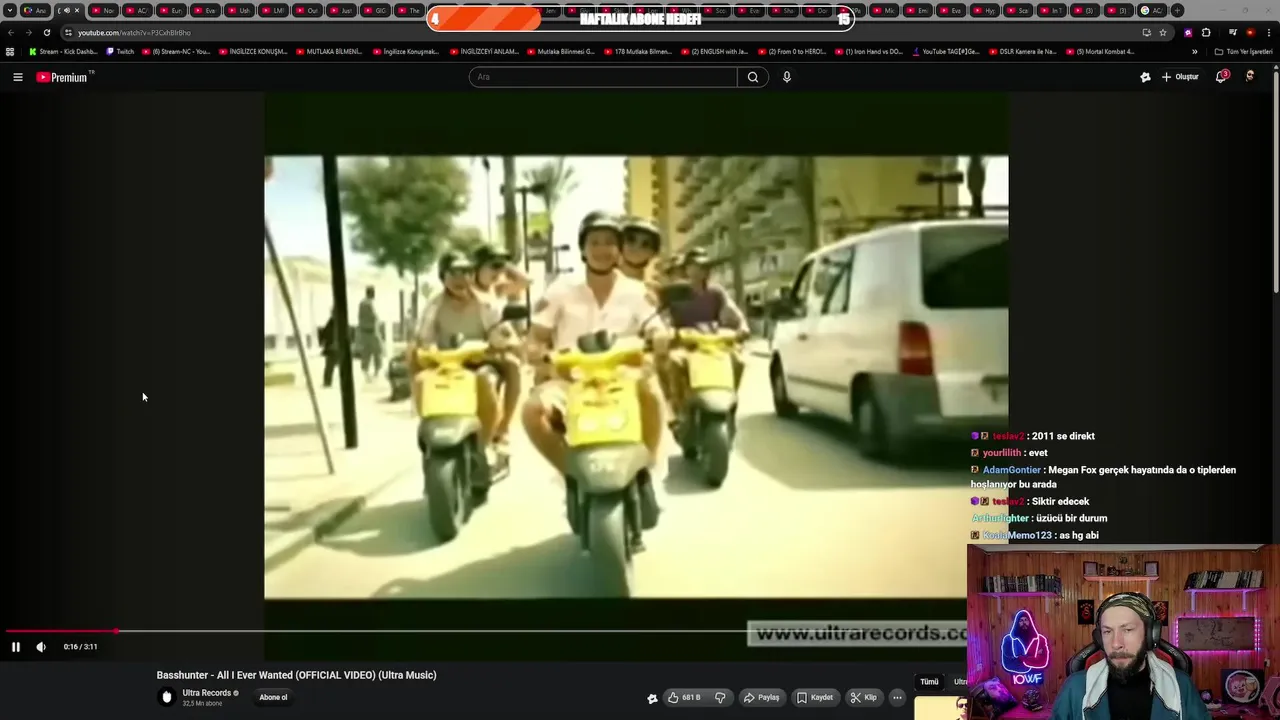
Task: Go back with browser back arrow
Action: click(11, 32)
